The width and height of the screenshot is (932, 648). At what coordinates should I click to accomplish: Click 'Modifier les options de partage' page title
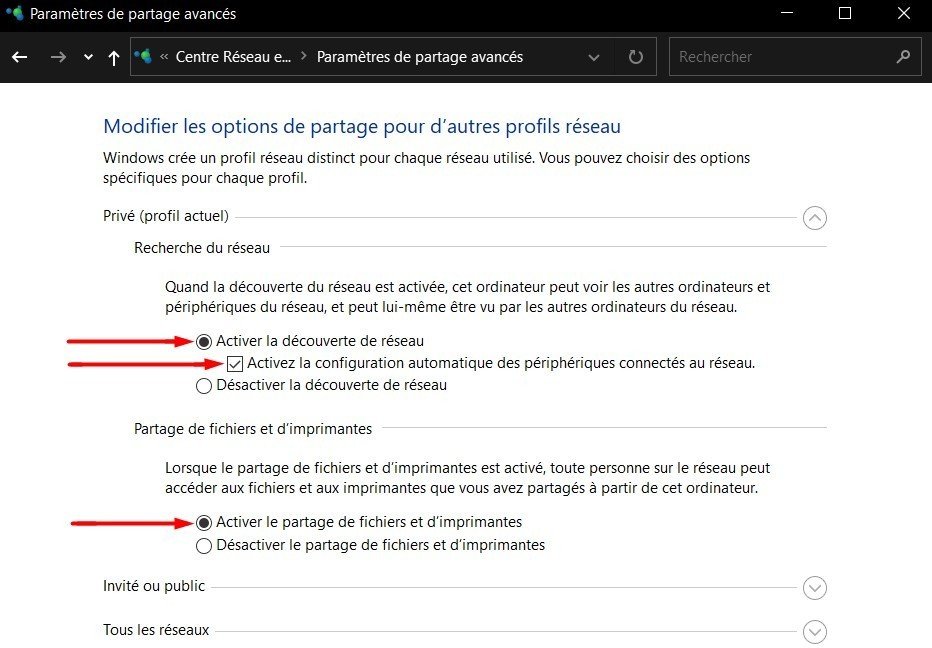(x=362, y=126)
